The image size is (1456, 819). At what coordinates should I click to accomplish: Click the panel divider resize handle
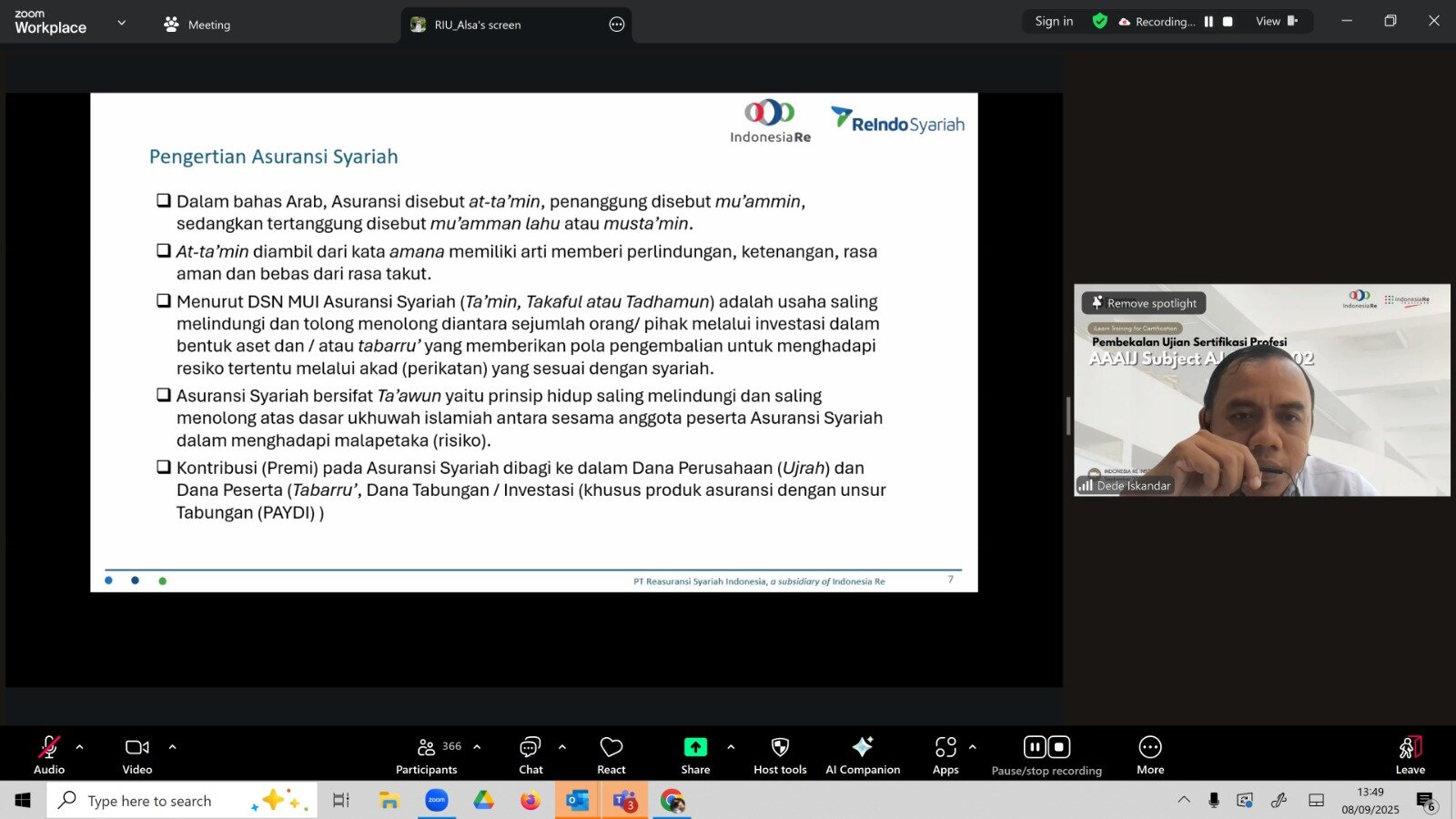tap(1068, 416)
